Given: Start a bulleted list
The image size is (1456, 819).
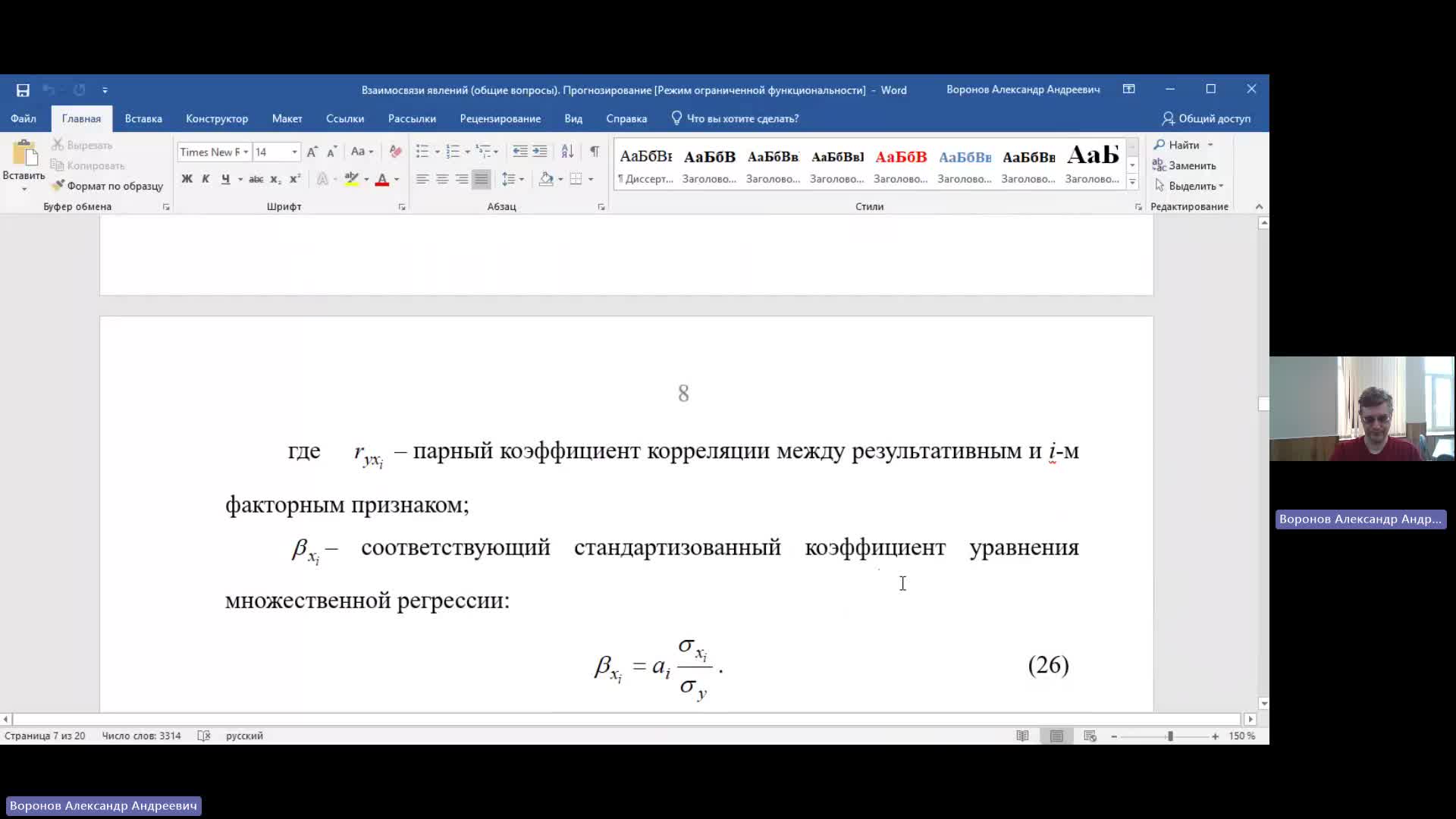Looking at the screenshot, I should click(422, 152).
